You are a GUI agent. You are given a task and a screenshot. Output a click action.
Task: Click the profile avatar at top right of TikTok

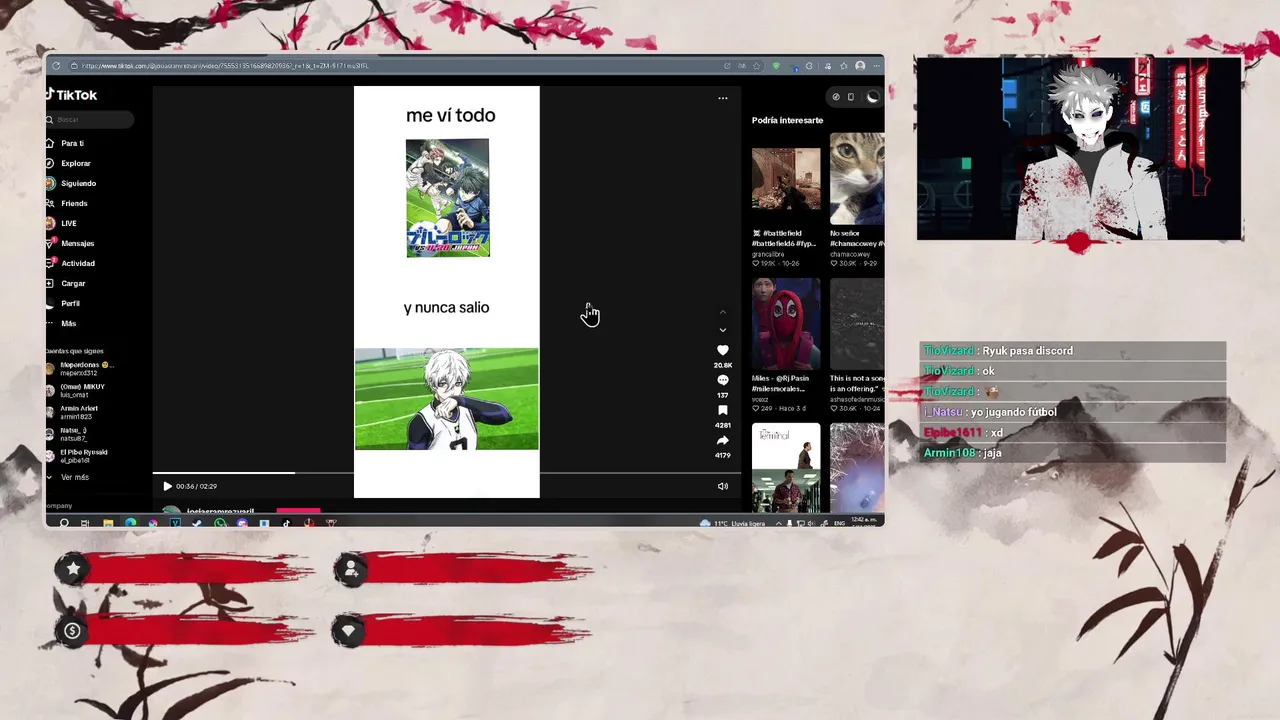pyautogui.click(x=872, y=97)
